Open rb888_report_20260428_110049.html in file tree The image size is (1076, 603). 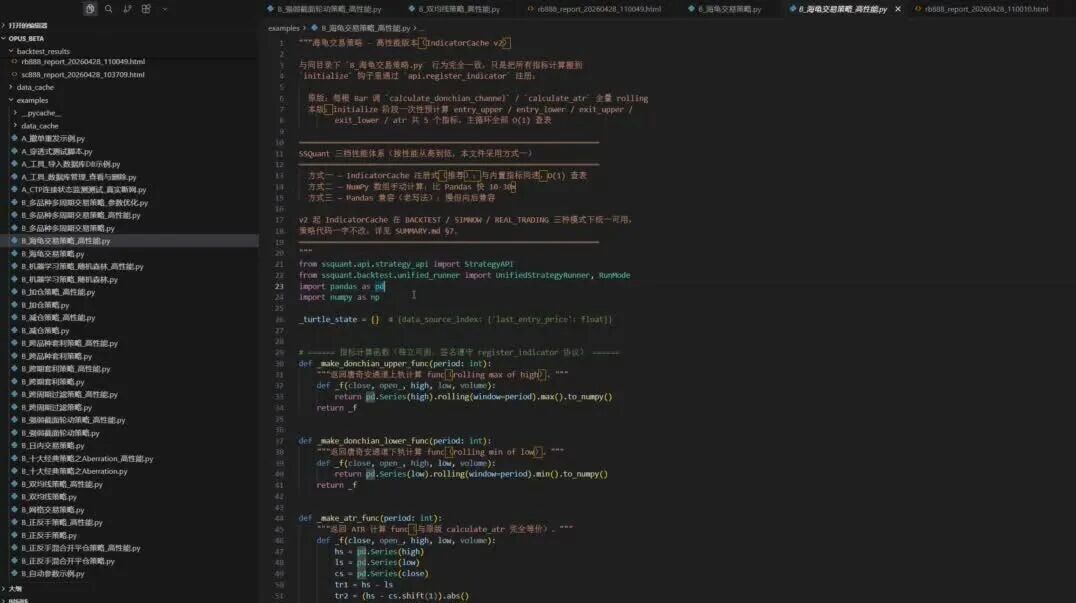(82, 62)
